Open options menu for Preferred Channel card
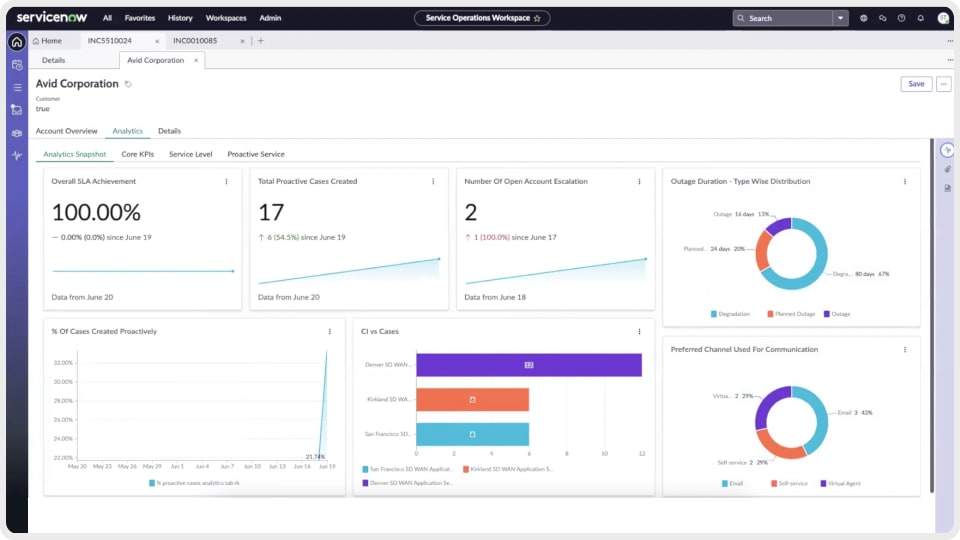The image size is (960, 540). 905,350
